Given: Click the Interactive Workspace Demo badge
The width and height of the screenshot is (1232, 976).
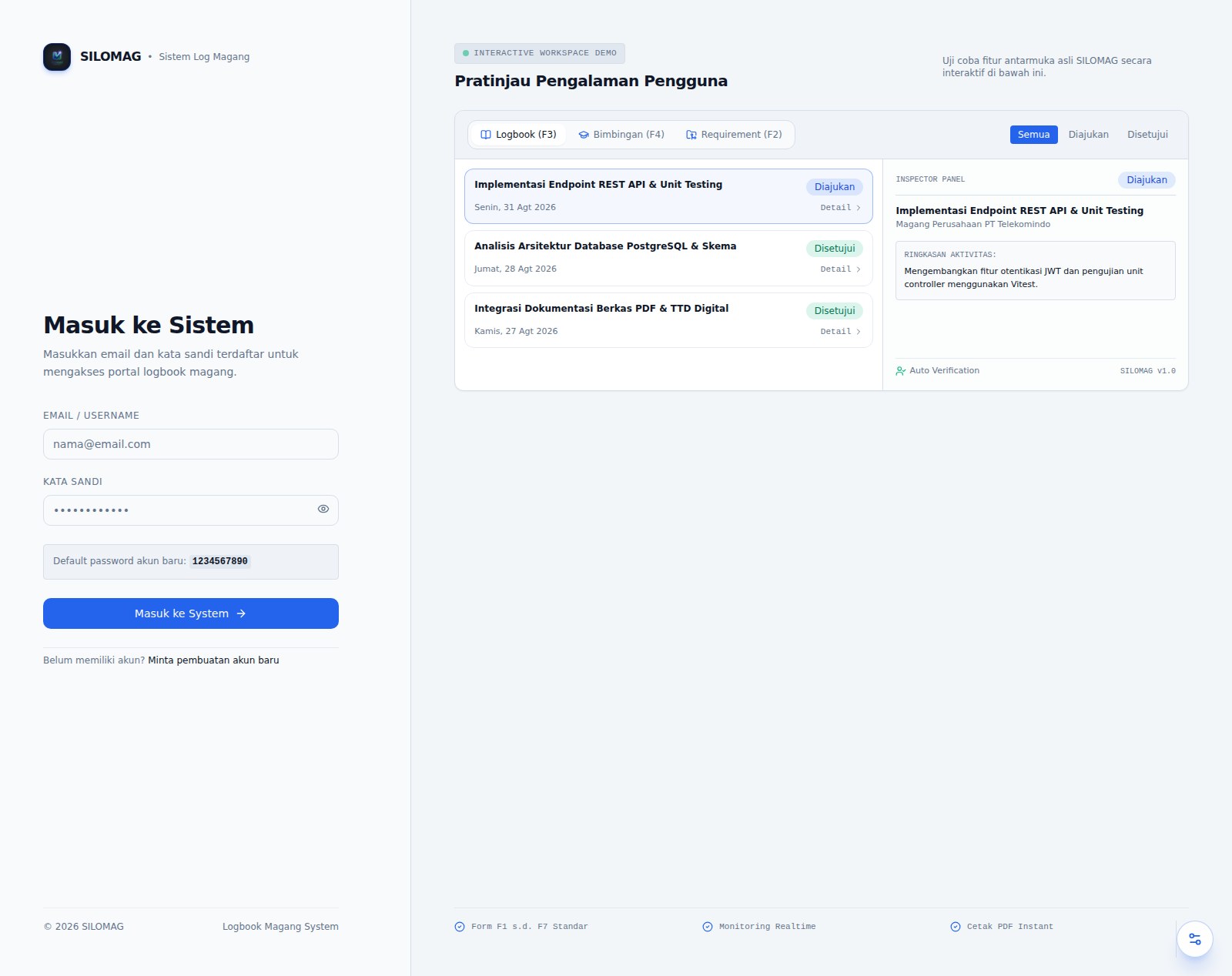Looking at the screenshot, I should (x=540, y=53).
